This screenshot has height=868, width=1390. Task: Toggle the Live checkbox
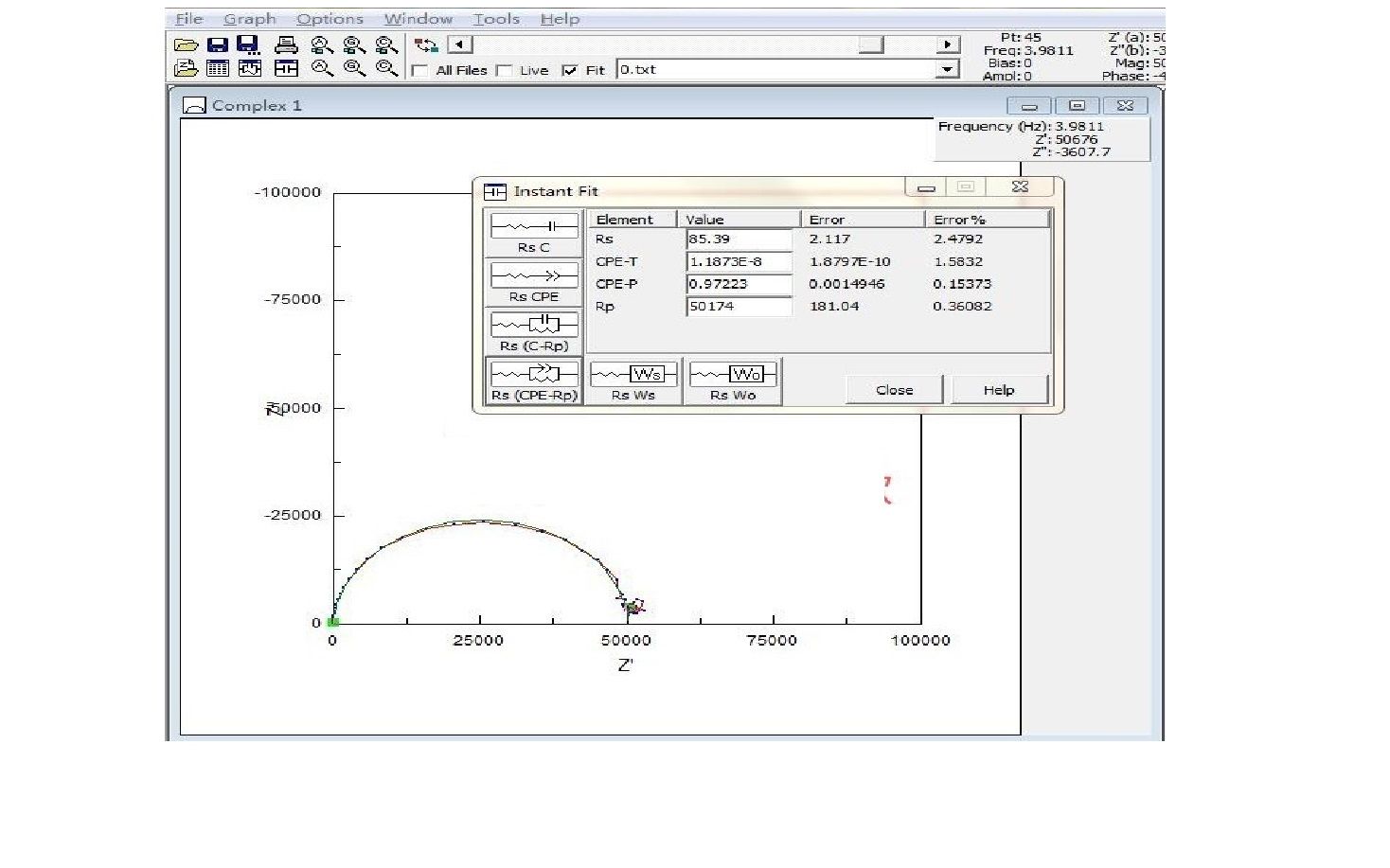point(505,70)
